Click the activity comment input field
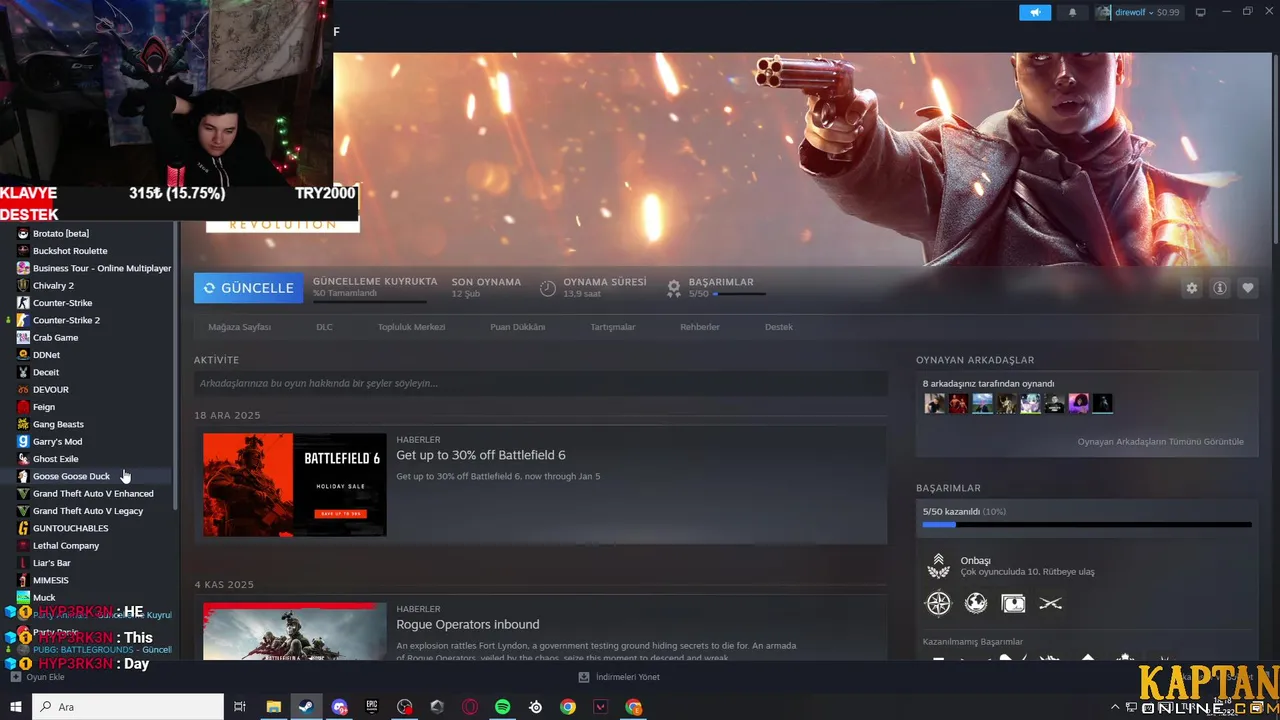 pos(540,383)
